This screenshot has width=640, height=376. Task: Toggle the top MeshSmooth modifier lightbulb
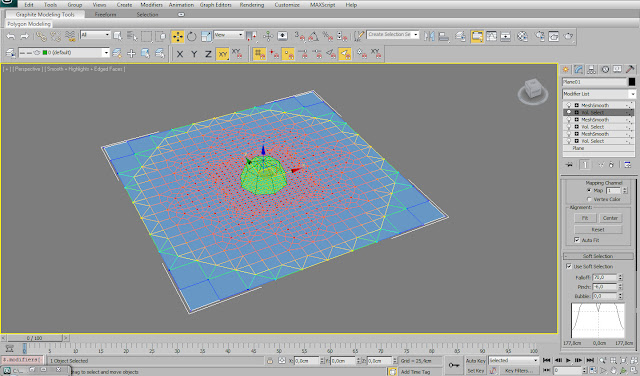coord(568,105)
